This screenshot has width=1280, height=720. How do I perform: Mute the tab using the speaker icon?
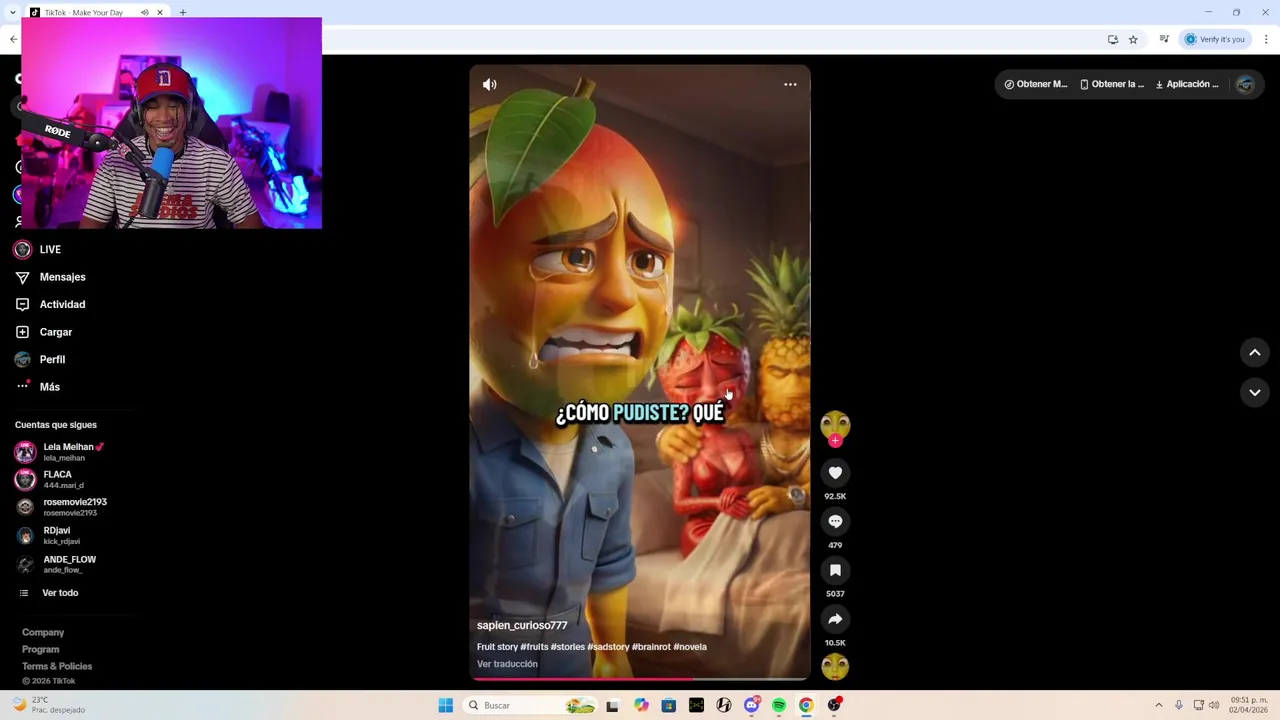[x=144, y=13]
